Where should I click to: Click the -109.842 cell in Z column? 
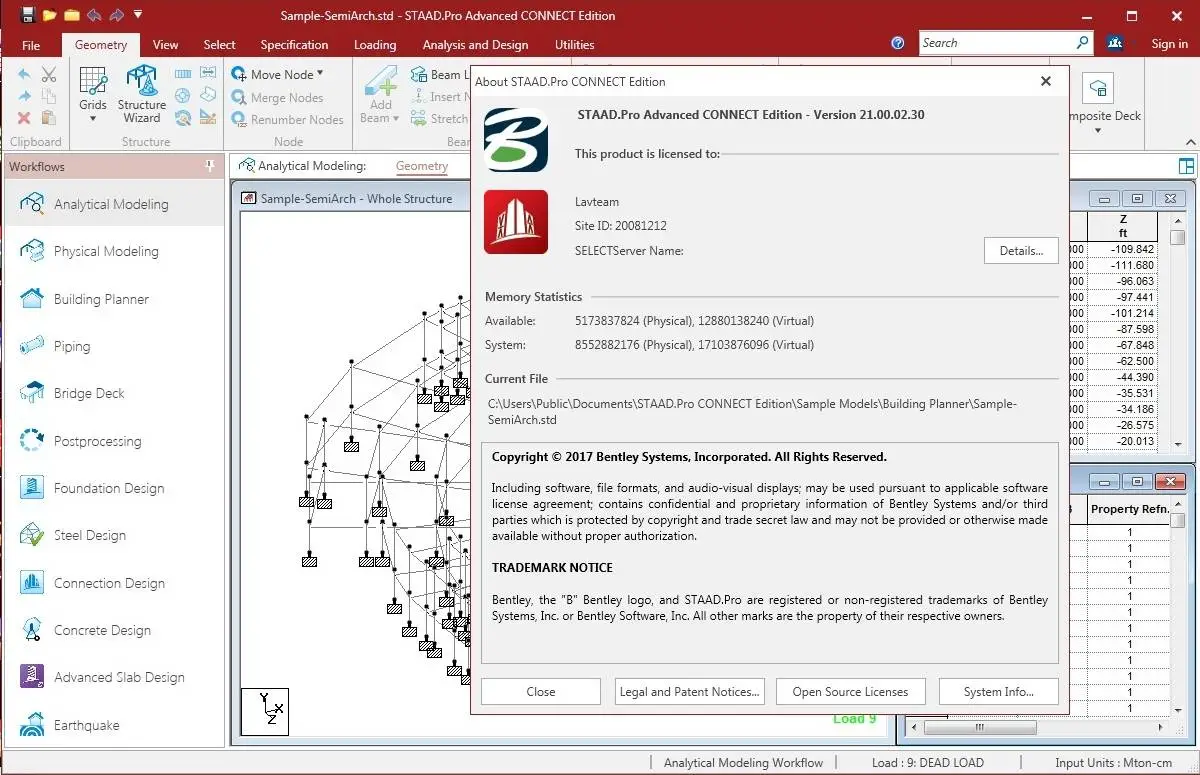point(1123,250)
